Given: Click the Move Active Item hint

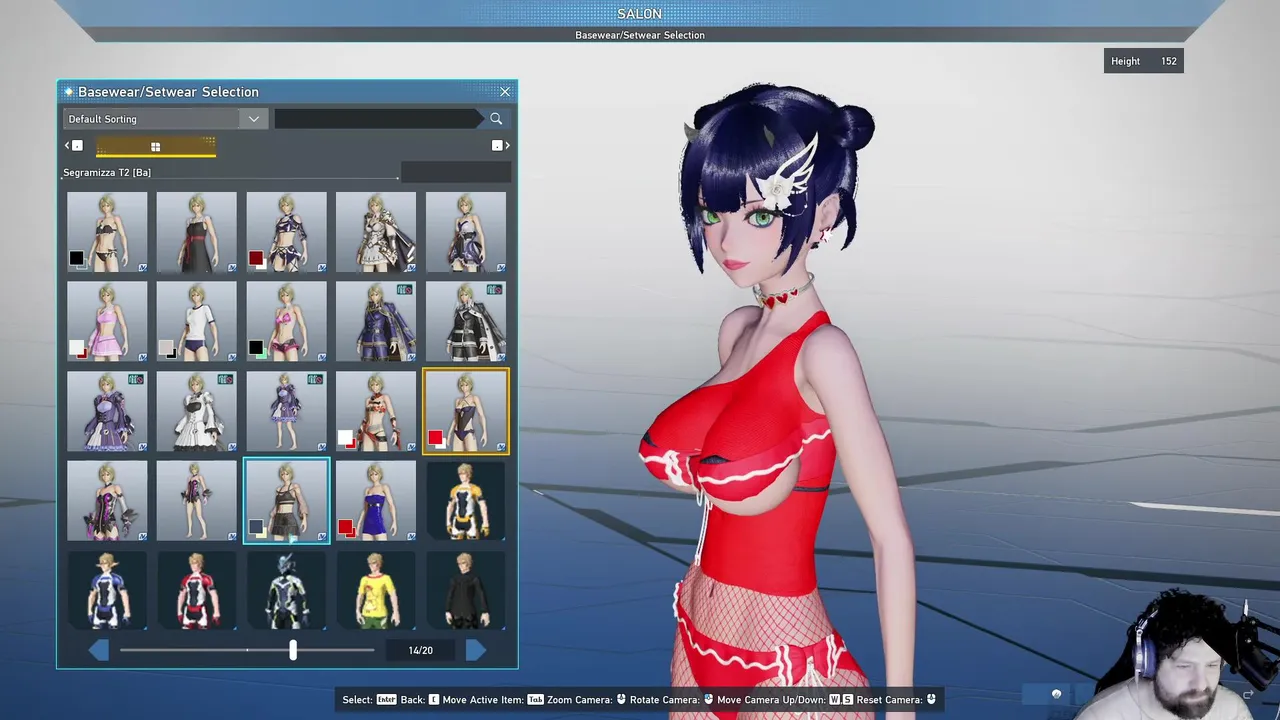Looking at the screenshot, I should [493, 700].
